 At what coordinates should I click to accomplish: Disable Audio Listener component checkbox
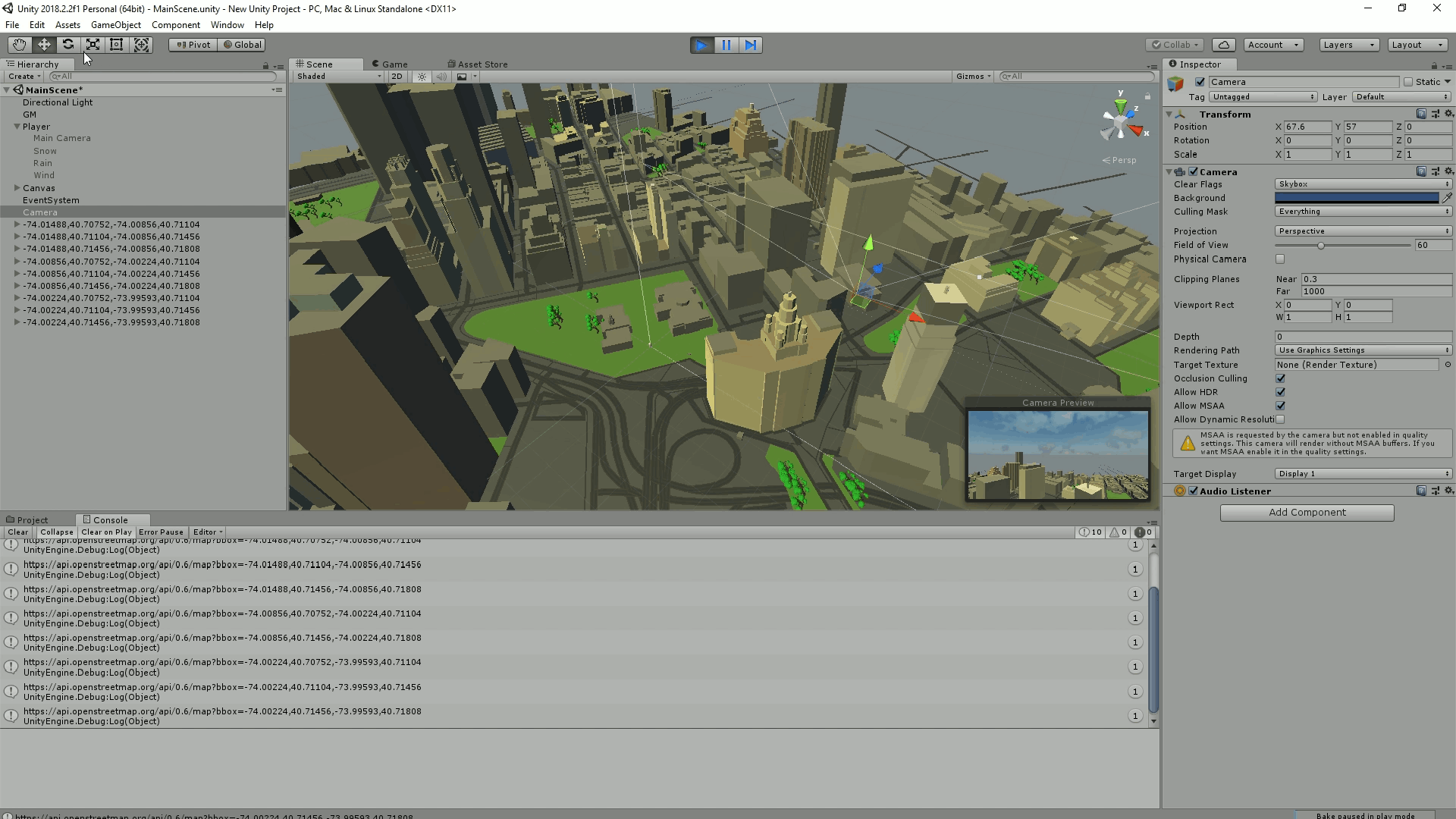[1194, 491]
